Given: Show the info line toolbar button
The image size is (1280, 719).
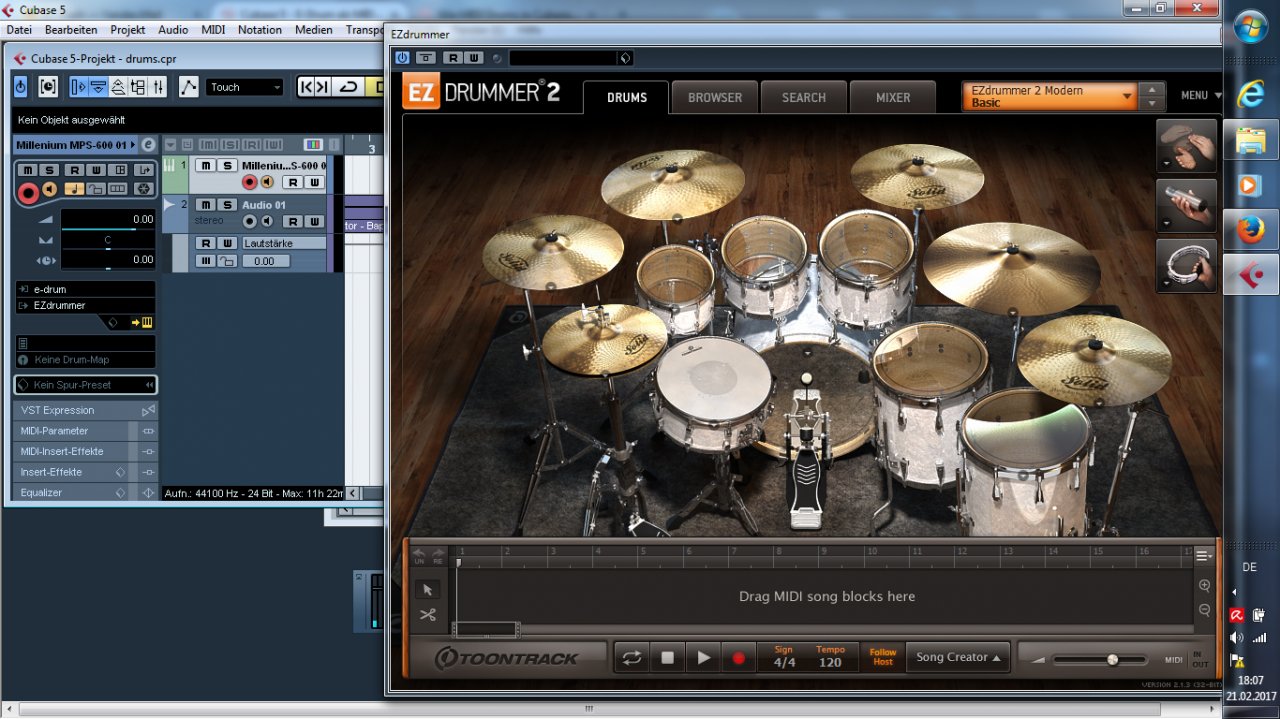Looking at the screenshot, I should 98,87.
